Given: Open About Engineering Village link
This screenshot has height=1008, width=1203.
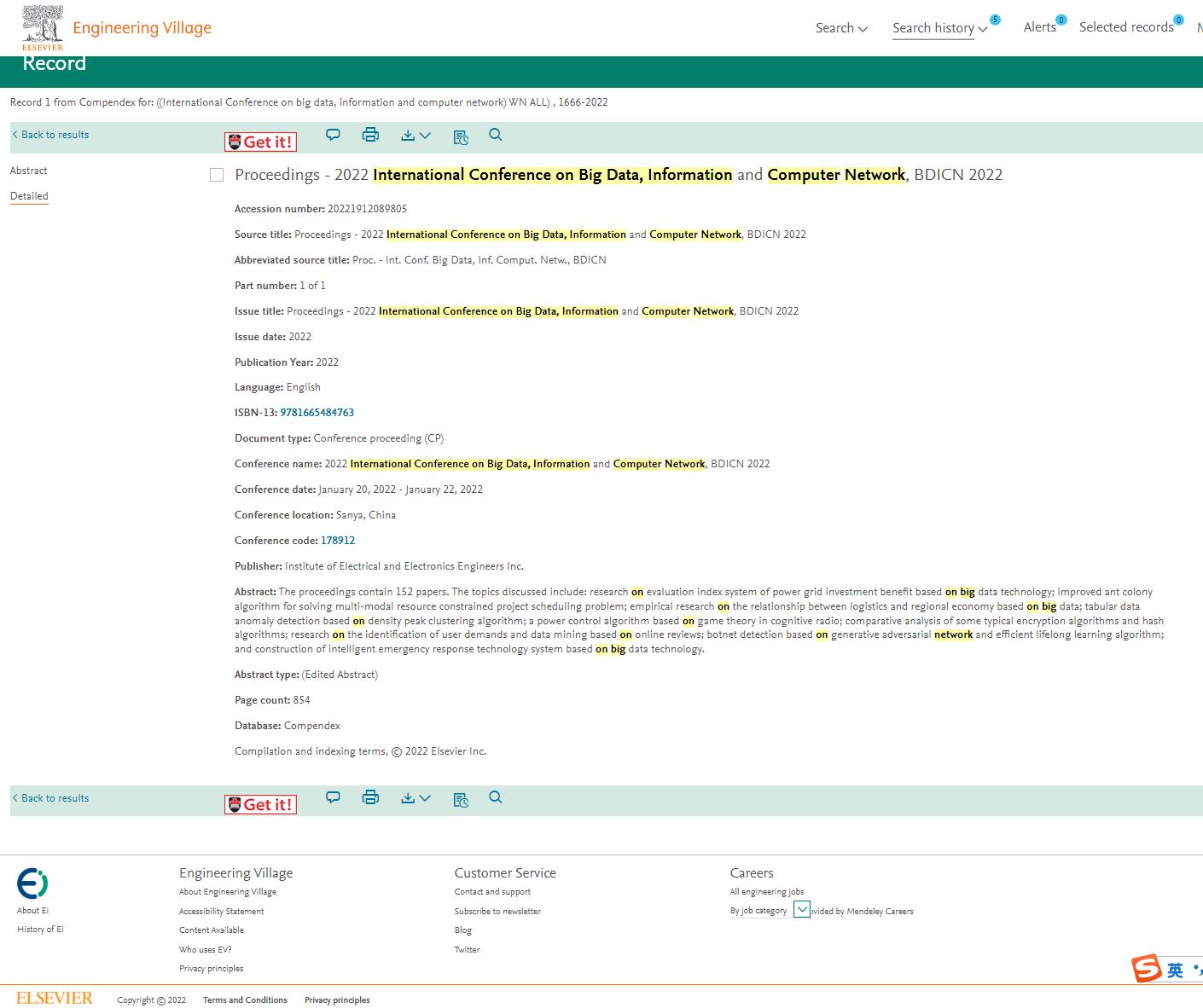Looking at the screenshot, I should coord(228,892).
